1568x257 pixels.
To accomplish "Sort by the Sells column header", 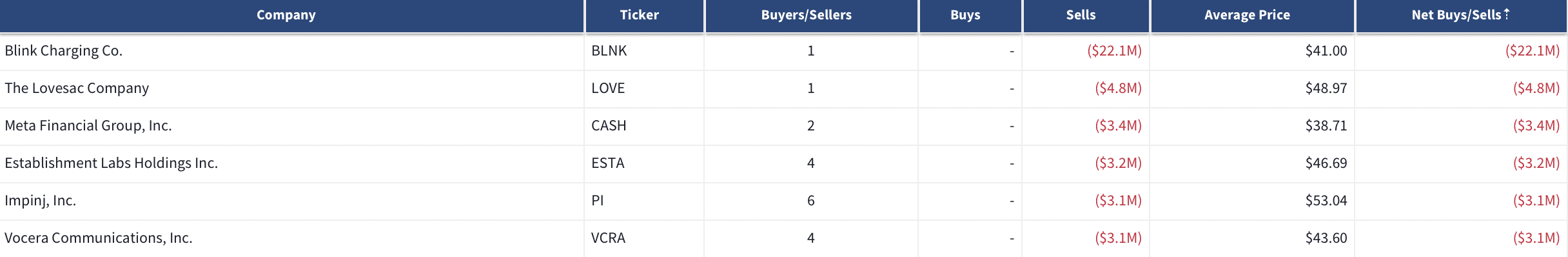I will pos(1081,15).
